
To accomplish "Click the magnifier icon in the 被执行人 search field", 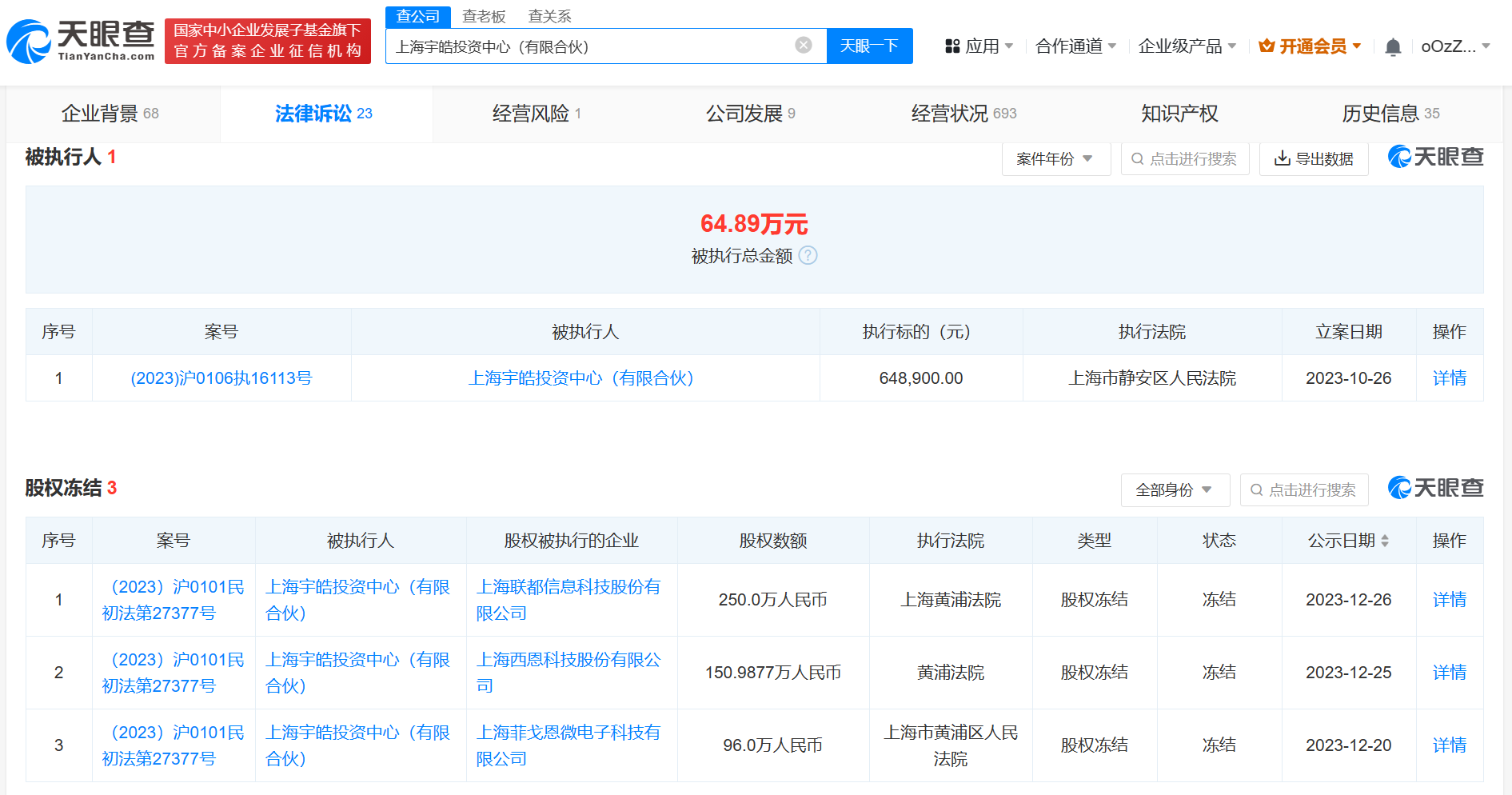I will coord(1137,158).
